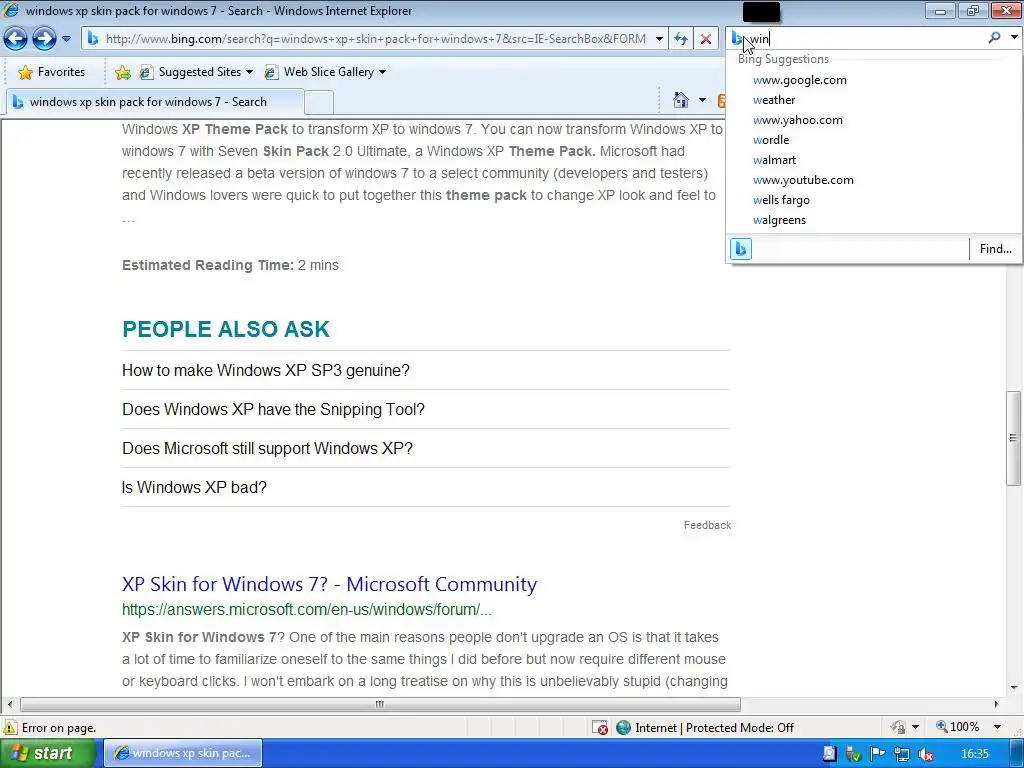Image resolution: width=1024 pixels, height=768 pixels.
Task: Open the recent pages dropdown beside Forward
Action: pyautogui.click(x=67, y=39)
